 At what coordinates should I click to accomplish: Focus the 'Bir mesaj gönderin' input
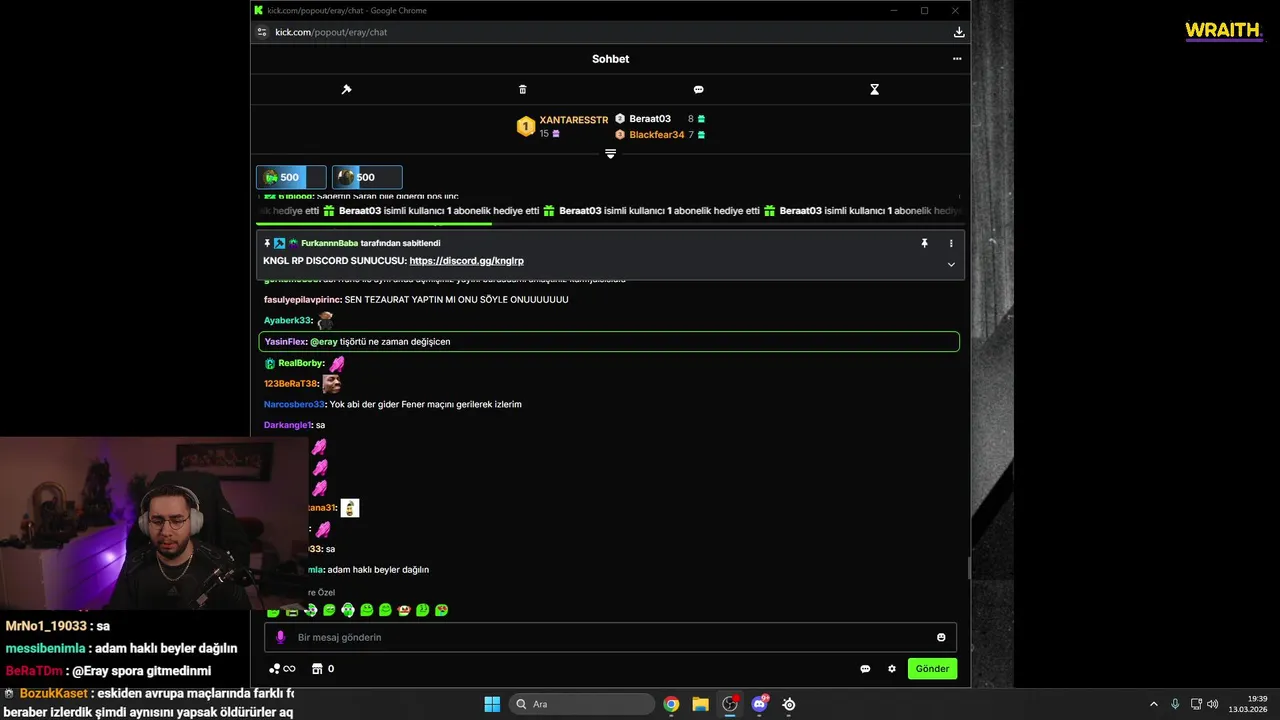click(x=610, y=637)
